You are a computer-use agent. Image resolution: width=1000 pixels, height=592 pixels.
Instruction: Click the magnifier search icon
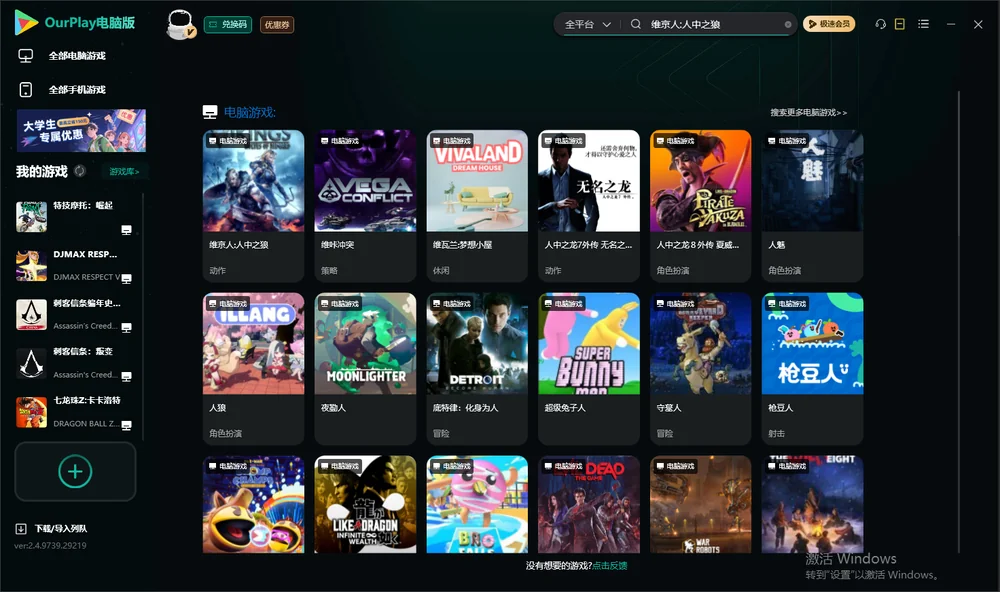tap(635, 24)
